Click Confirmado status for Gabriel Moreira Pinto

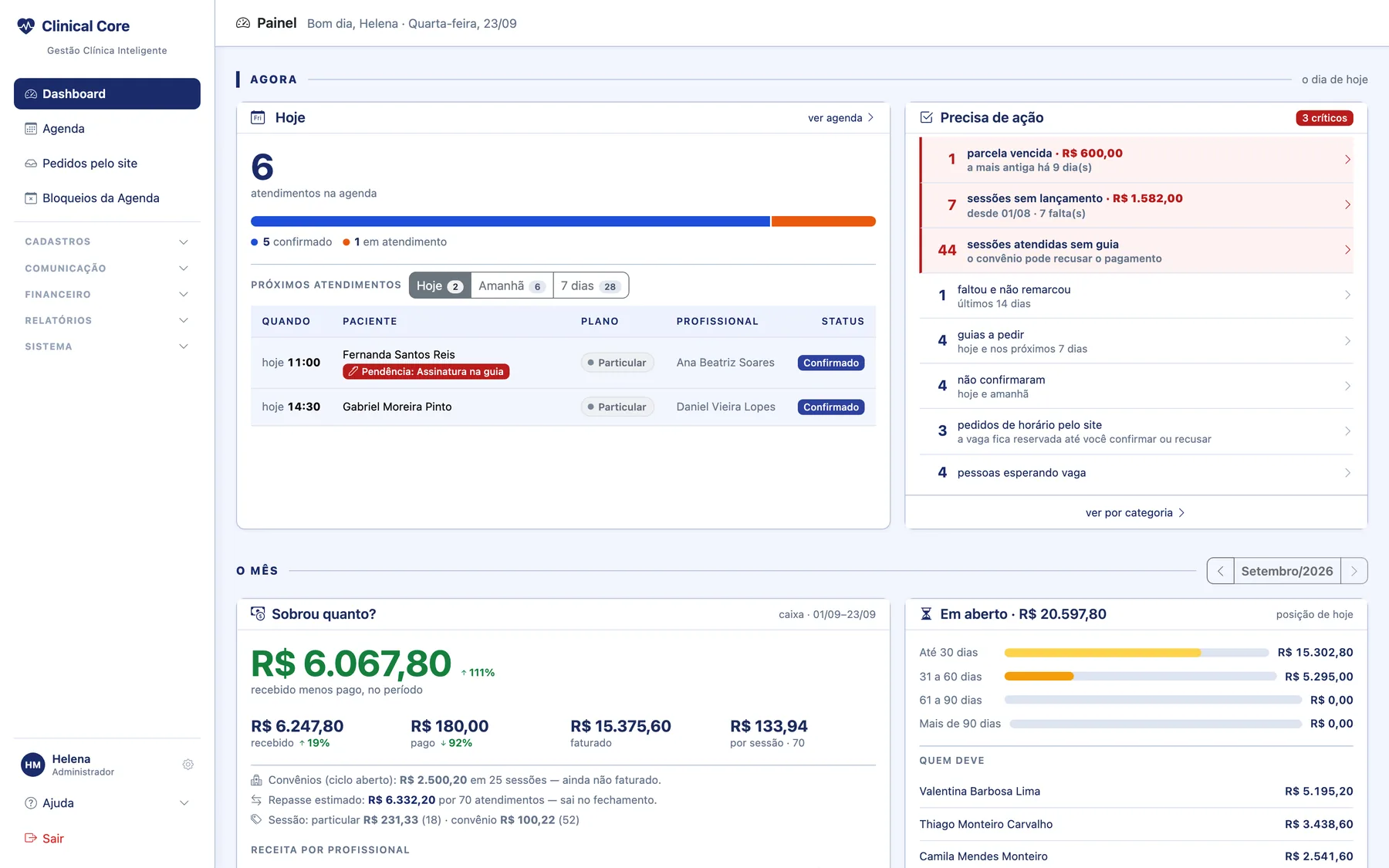pyautogui.click(x=831, y=407)
